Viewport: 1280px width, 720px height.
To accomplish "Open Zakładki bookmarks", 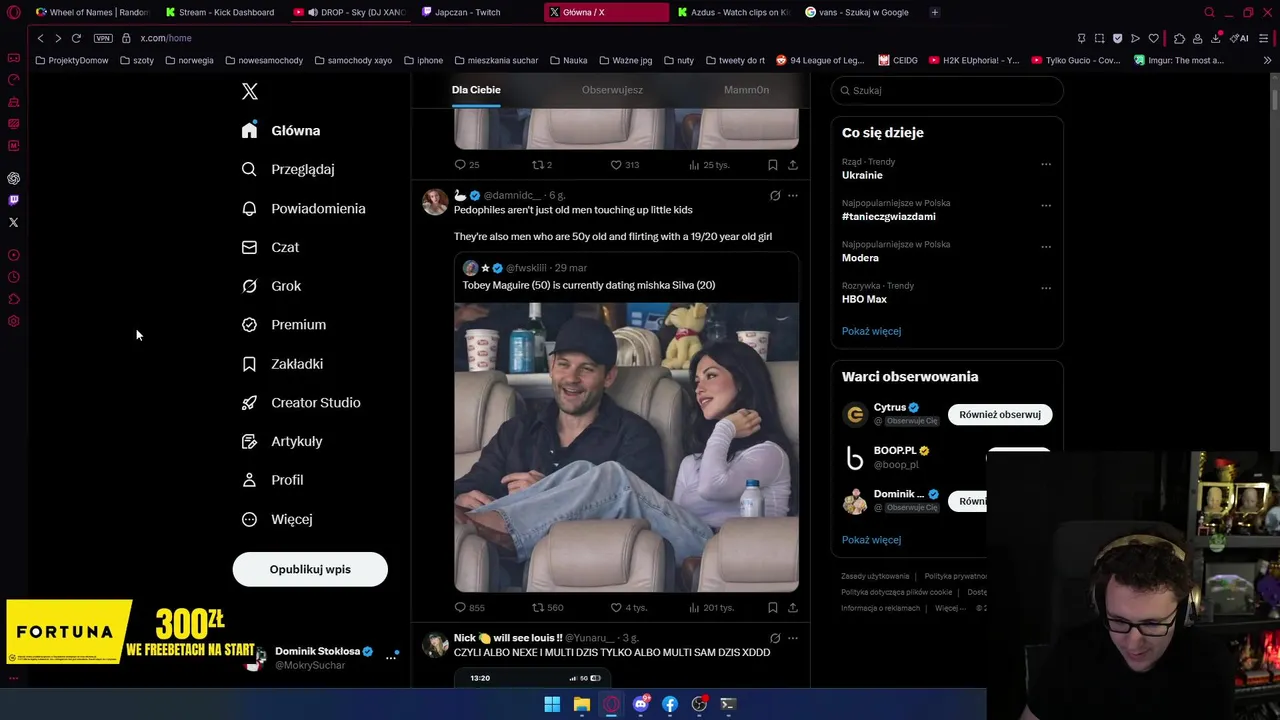I will click(x=282, y=364).
